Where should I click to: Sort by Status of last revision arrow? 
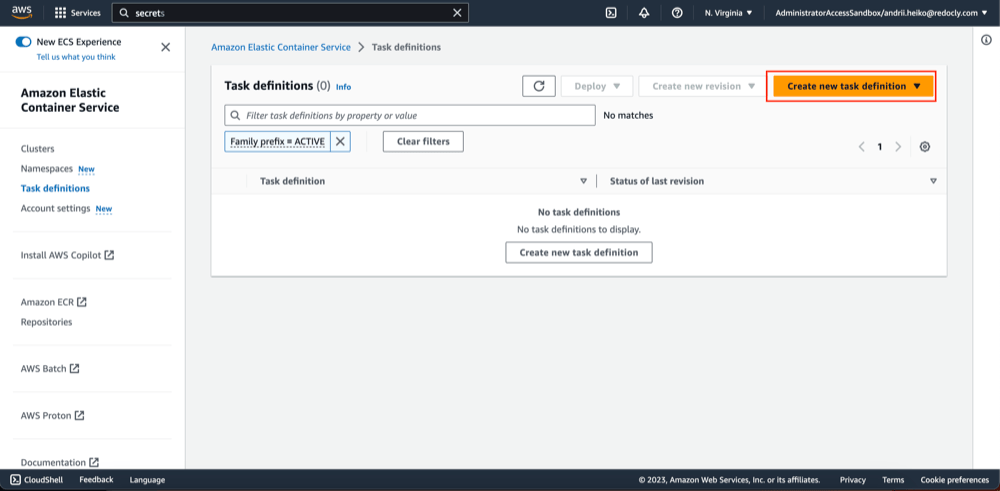click(933, 181)
